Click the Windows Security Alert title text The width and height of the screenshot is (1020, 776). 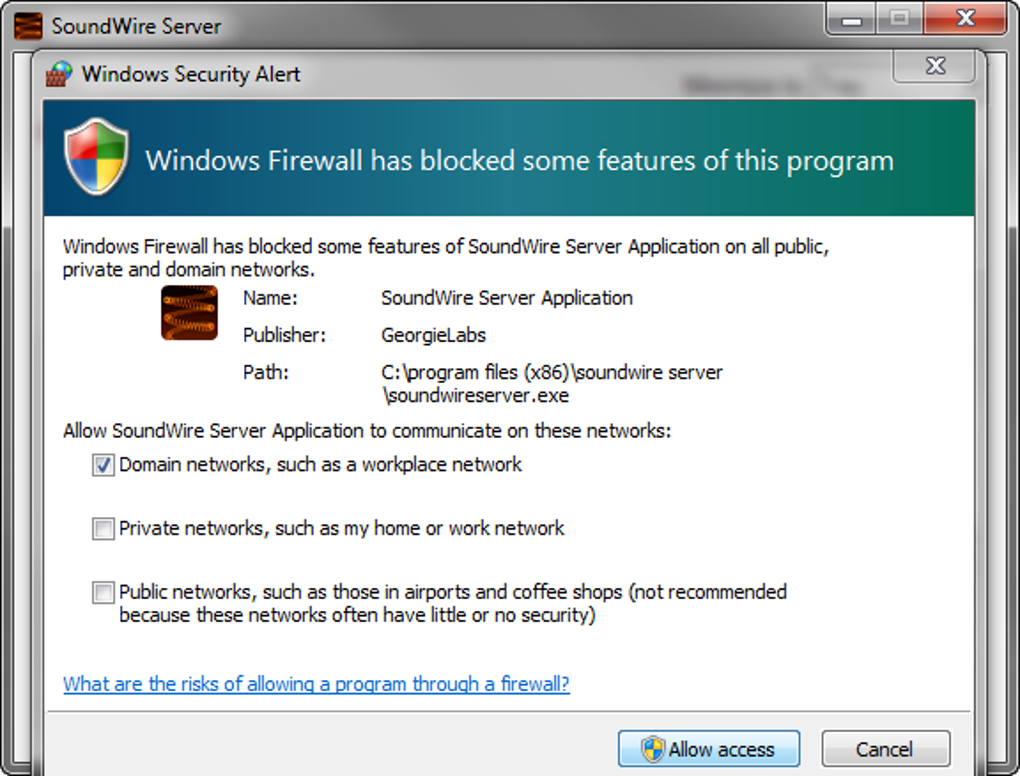tap(191, 74)
